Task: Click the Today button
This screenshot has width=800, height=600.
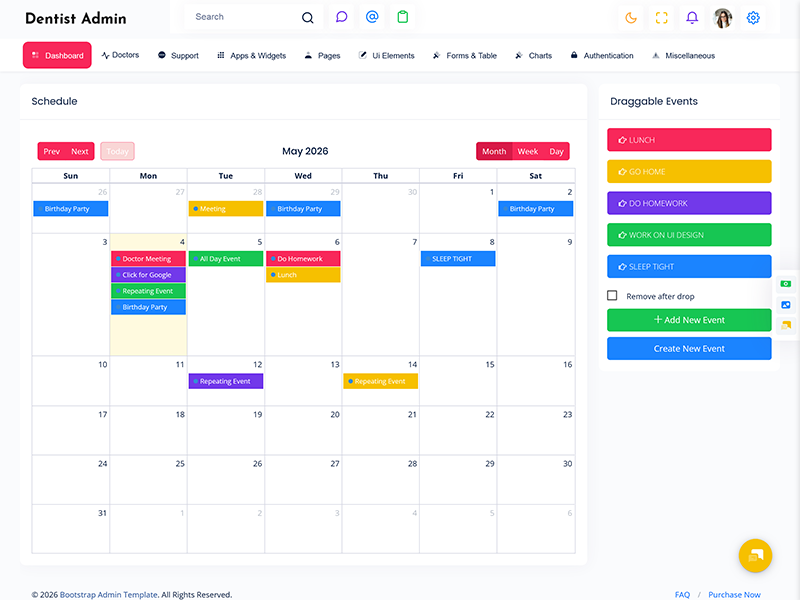Action: pyautogui.click(x=117, y=151)
